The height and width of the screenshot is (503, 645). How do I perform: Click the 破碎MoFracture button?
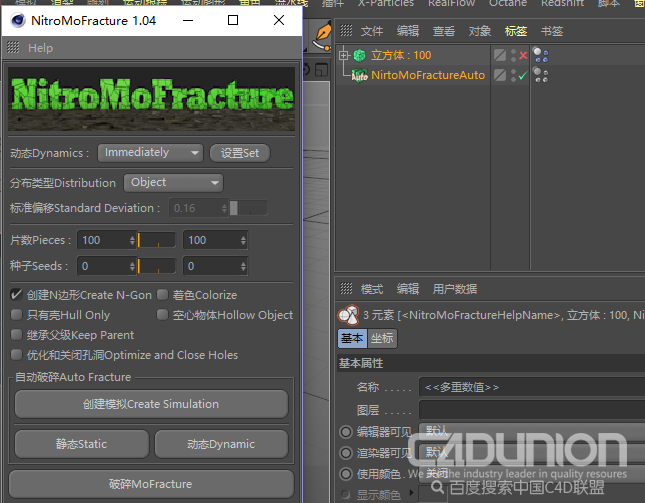(x=151, y=484)
